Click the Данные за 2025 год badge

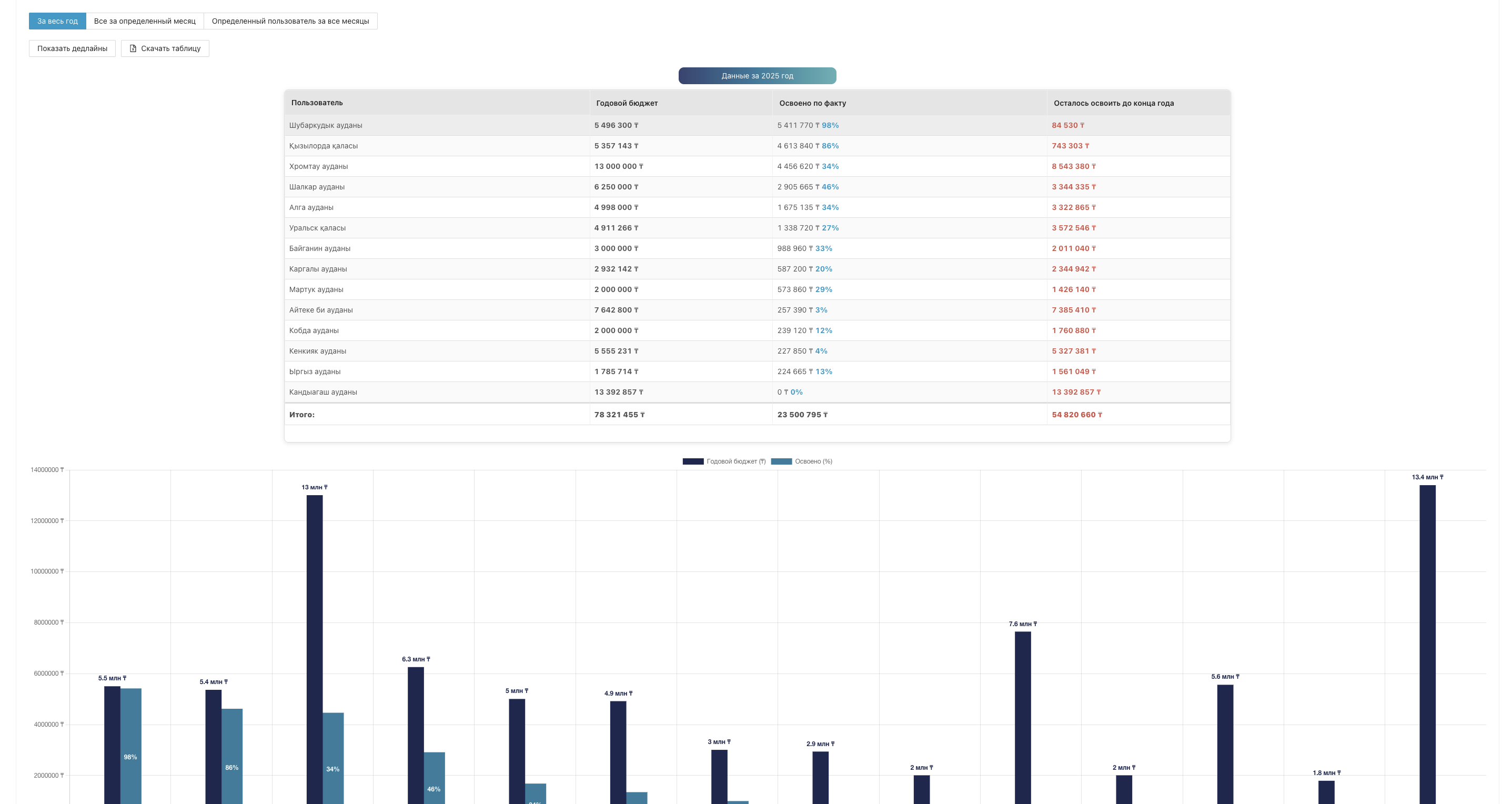point(757,75)
